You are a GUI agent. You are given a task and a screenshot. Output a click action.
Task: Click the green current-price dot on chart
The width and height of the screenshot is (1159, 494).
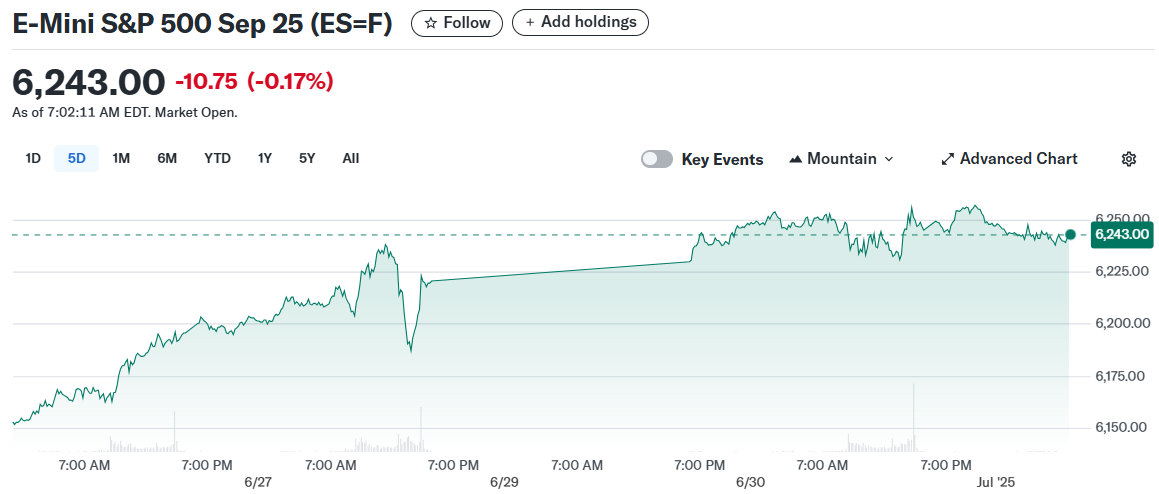click(1070, 234)
